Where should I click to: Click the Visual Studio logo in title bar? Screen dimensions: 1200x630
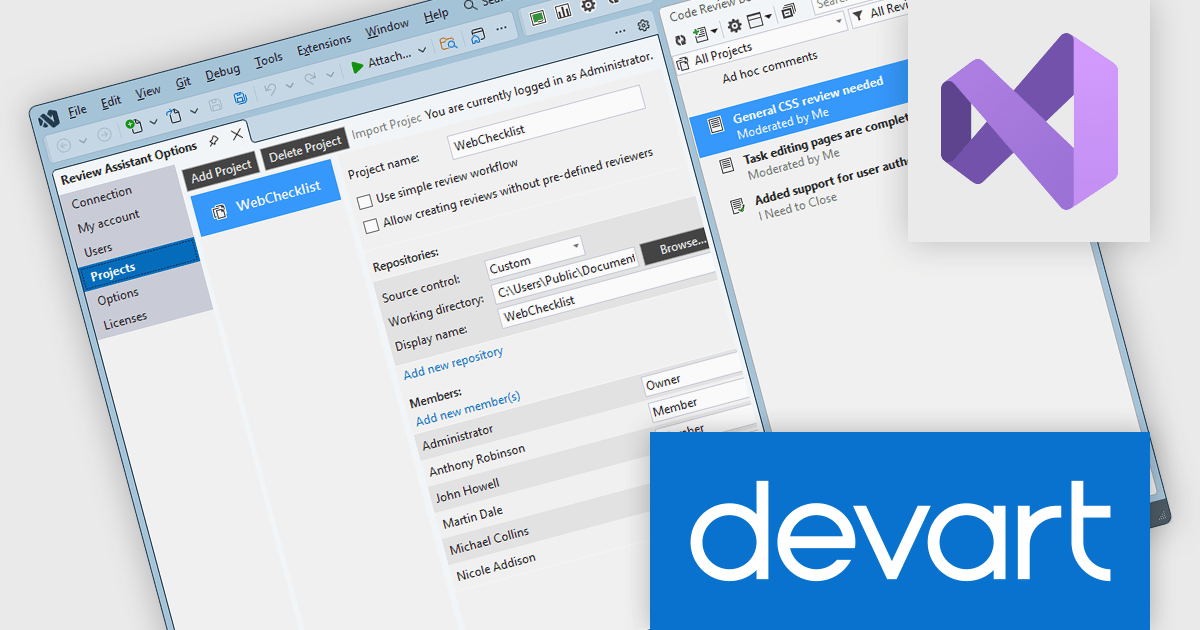[x=48, y=117]
